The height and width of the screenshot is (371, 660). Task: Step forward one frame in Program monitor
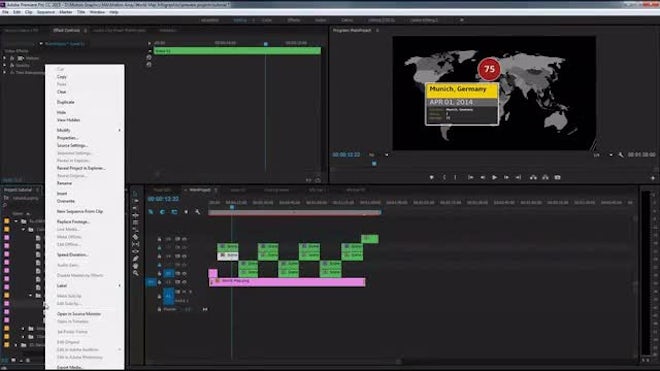point(506,178)
